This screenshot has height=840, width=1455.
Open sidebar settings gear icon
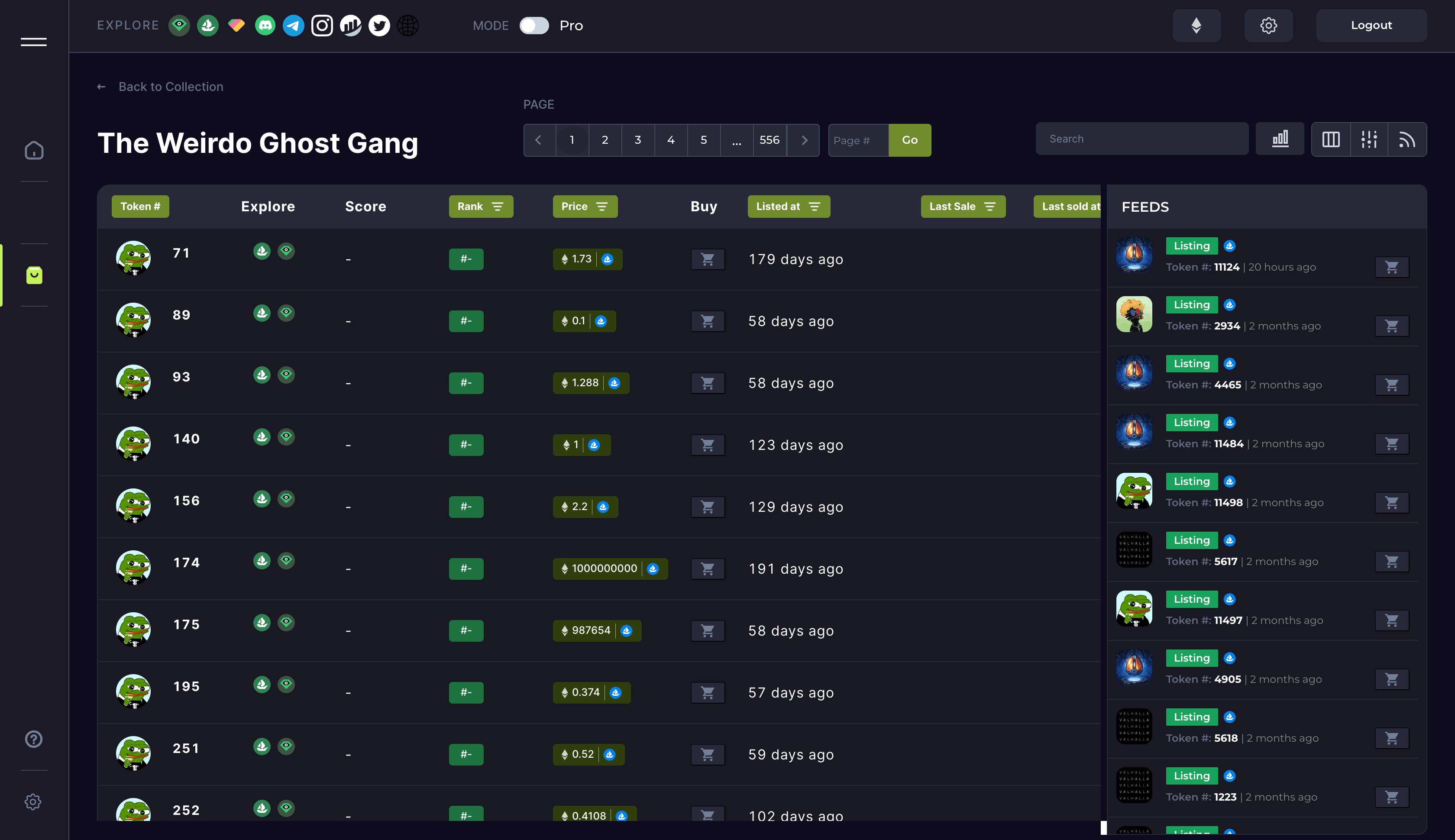[x=33, y=801]
